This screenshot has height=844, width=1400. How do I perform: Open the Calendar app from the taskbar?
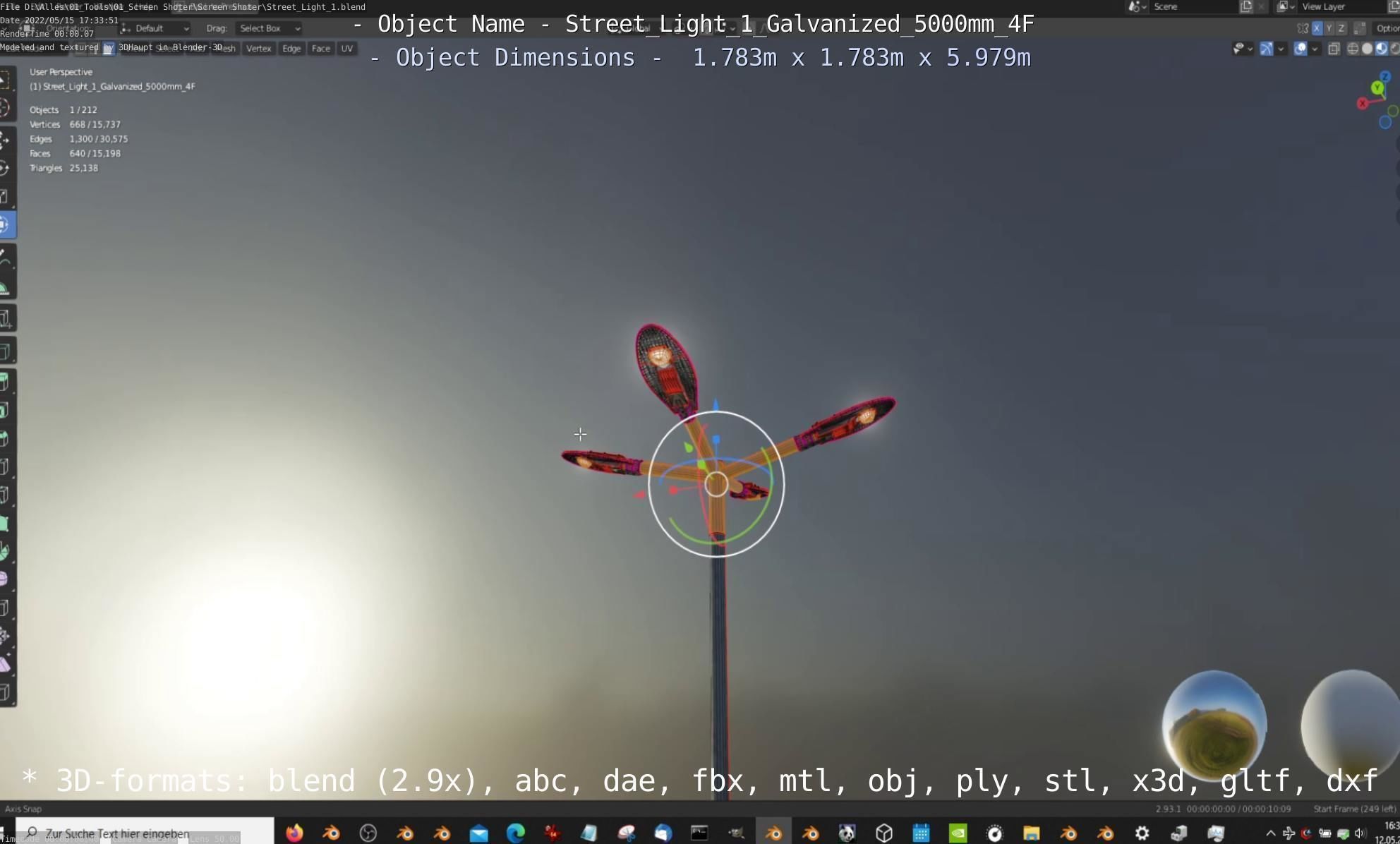tap(921, 833)
